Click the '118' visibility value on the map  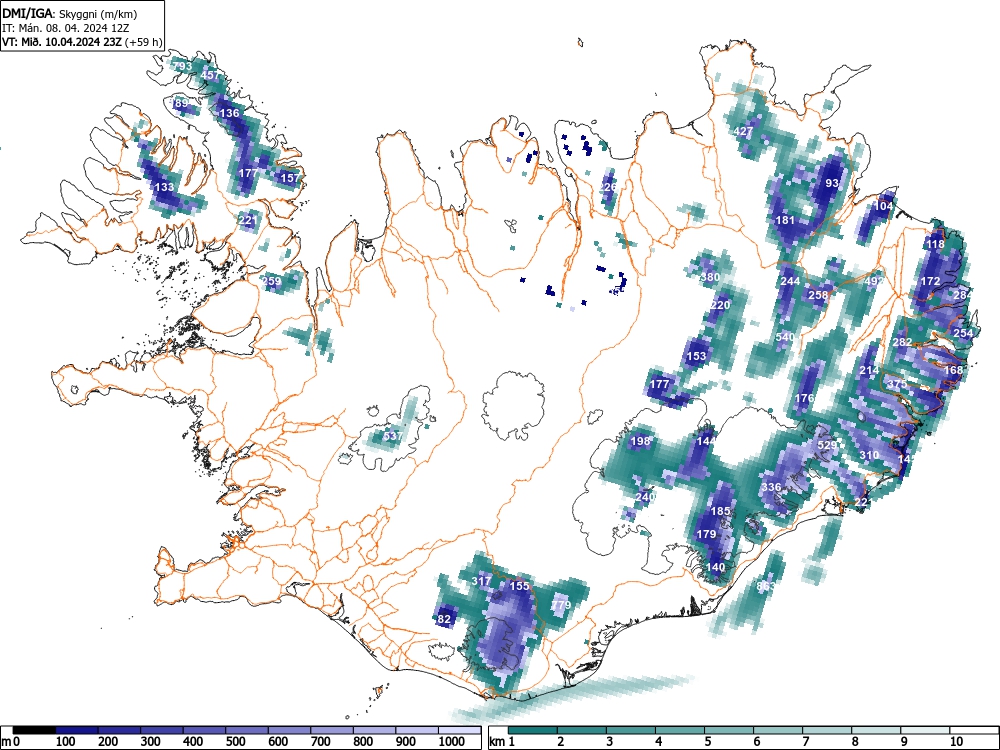pyautogui.click(x=935, y=244)
